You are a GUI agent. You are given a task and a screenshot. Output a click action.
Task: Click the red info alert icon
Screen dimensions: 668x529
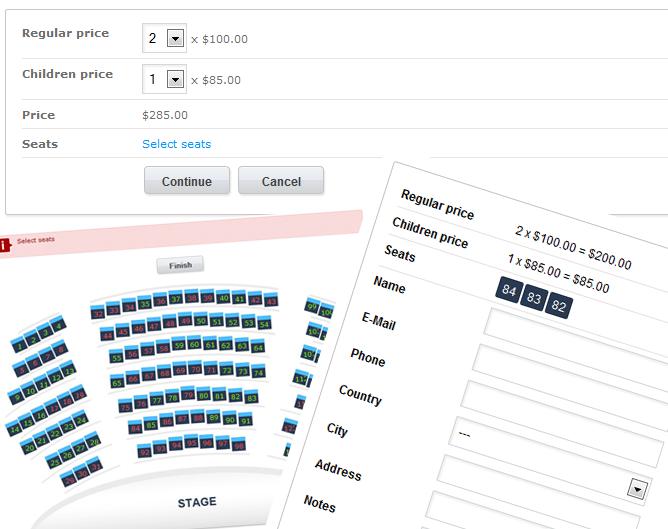pyautogui.click(x=4, y=245)
